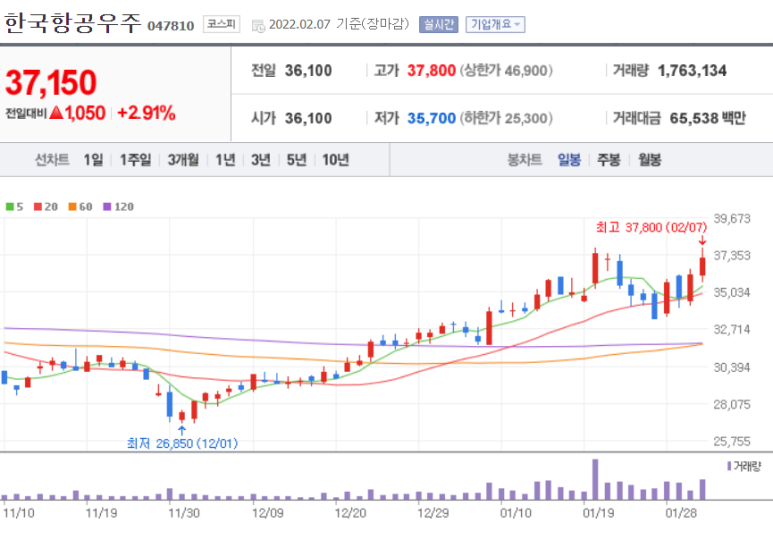This screenshot has height=540, width=773.
Task: Click the 전일 value 36,100
Action: (x=308, y=71)
